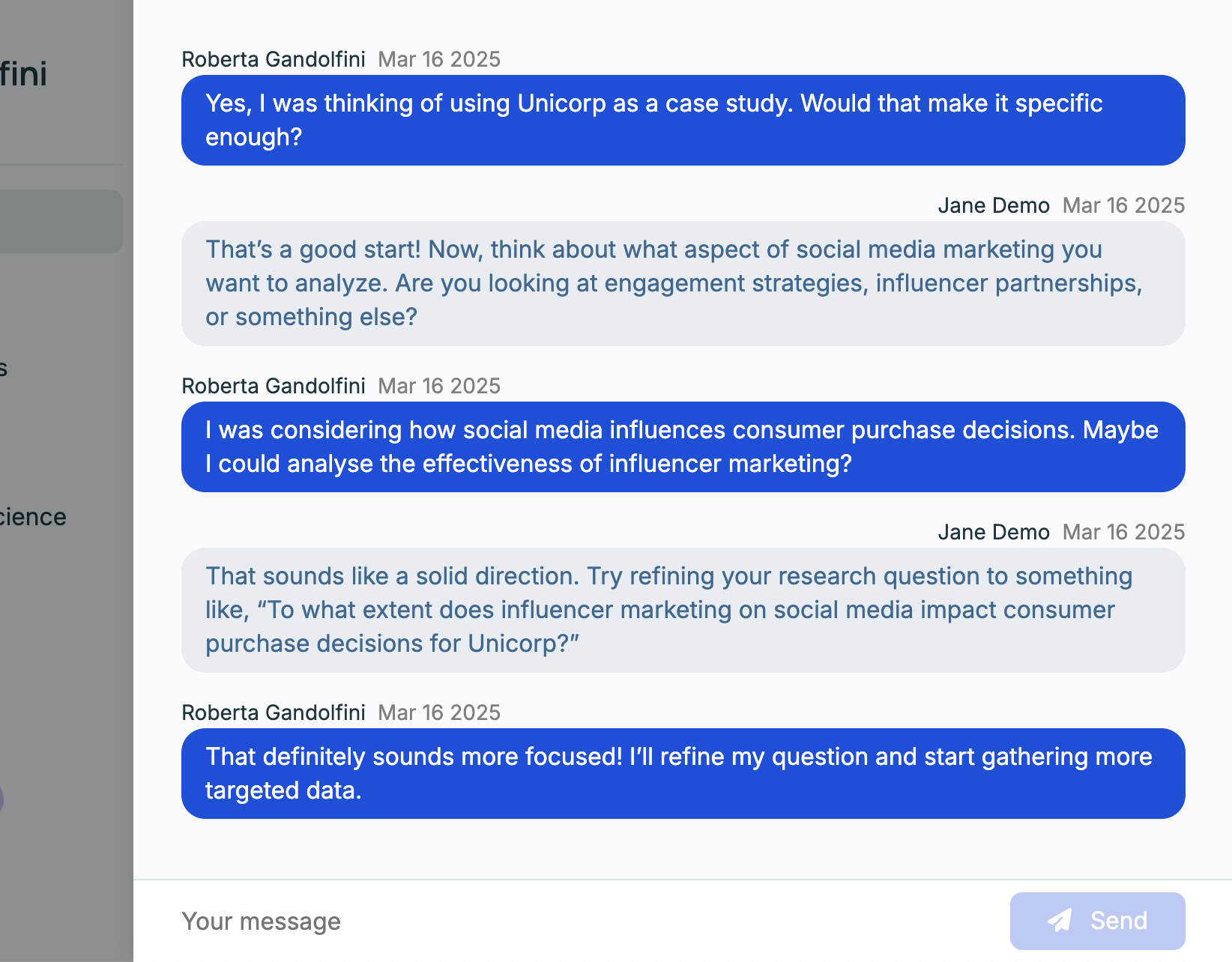Click Roberta Gandolfini's name above the final message
This screenshot has width=1232, height=962.
(x=274, y=713)
